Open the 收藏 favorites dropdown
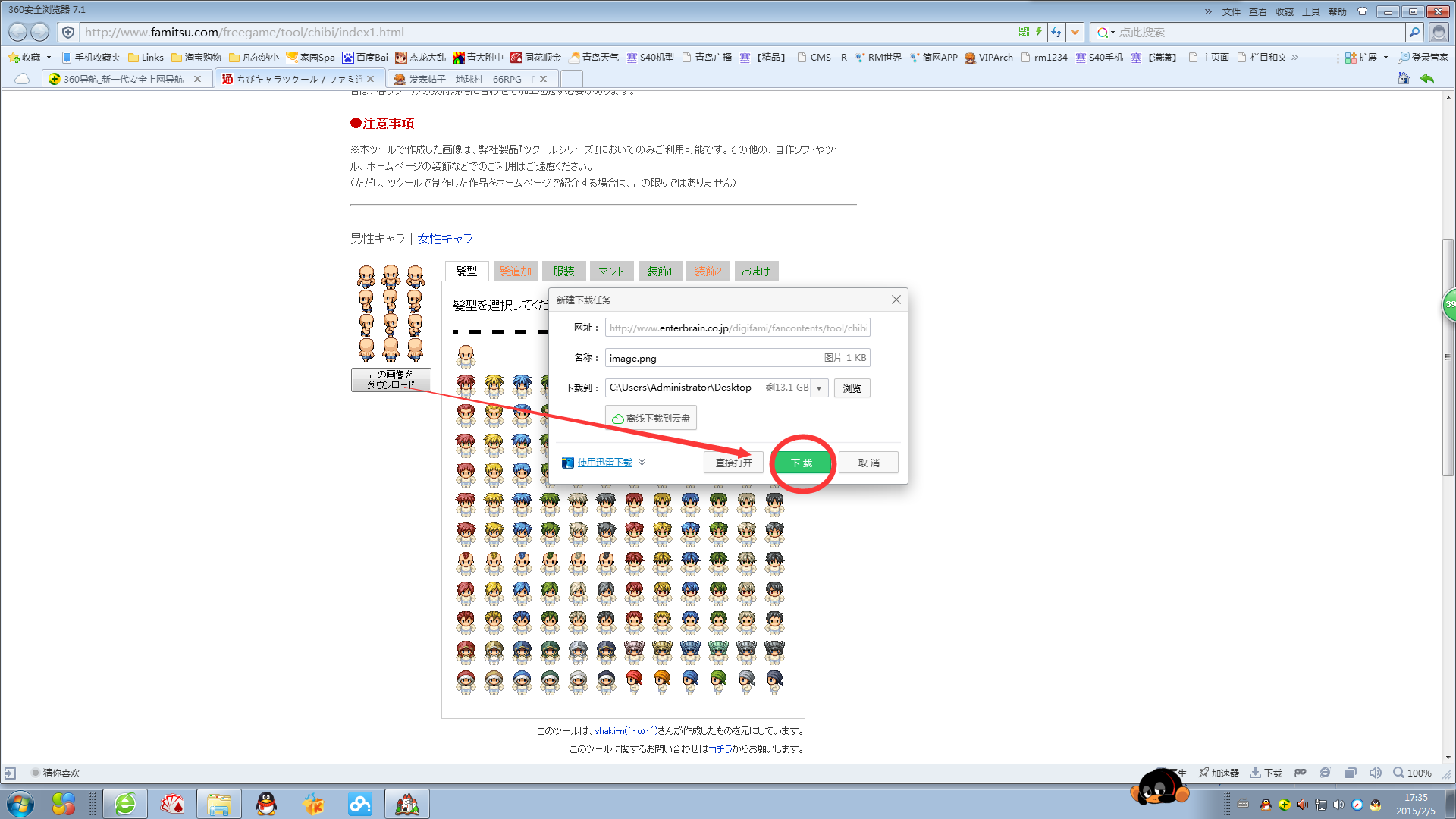Image resolution: width=1456 pixels, height=819 pixels. (30, 58)
